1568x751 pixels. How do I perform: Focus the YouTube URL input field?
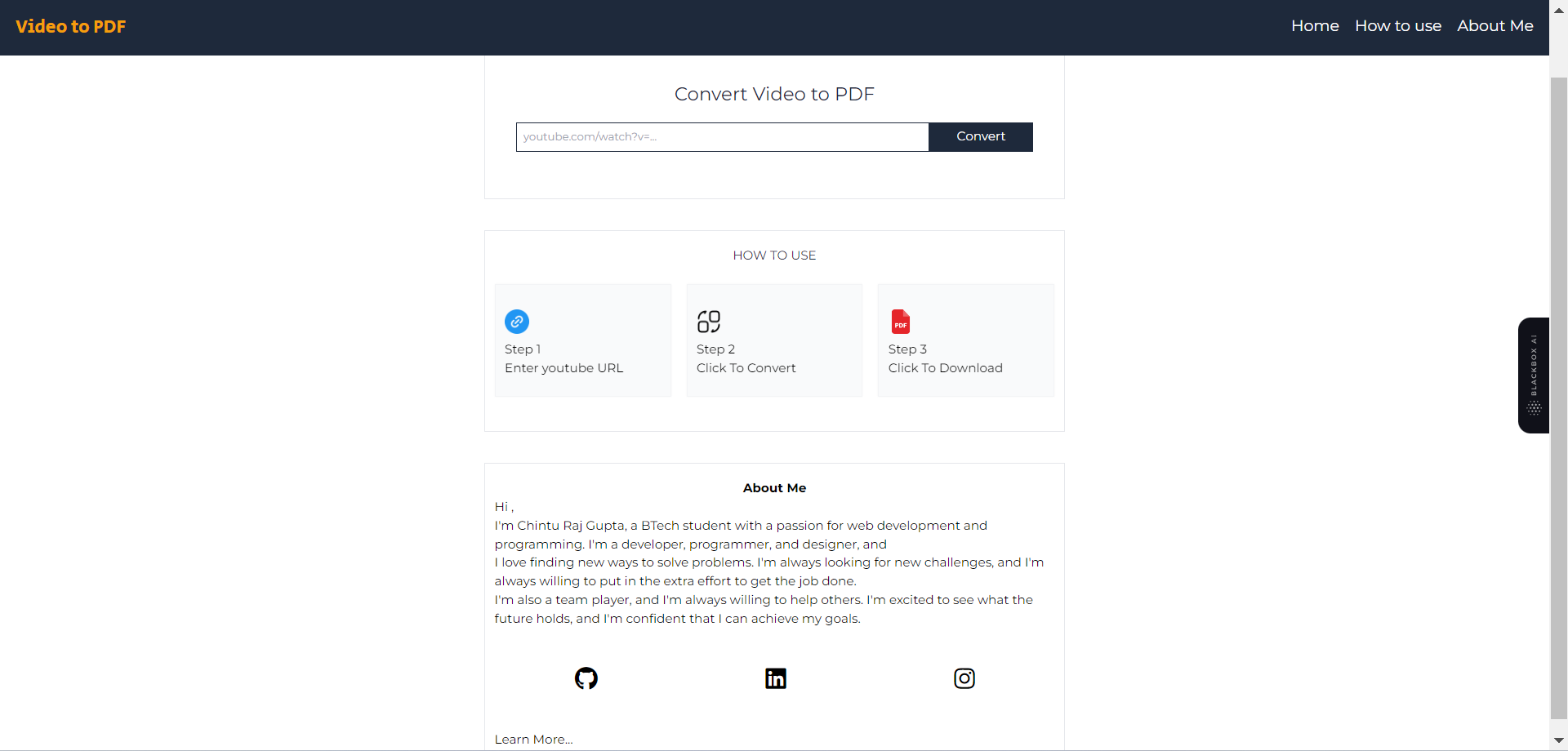point(722,137)
